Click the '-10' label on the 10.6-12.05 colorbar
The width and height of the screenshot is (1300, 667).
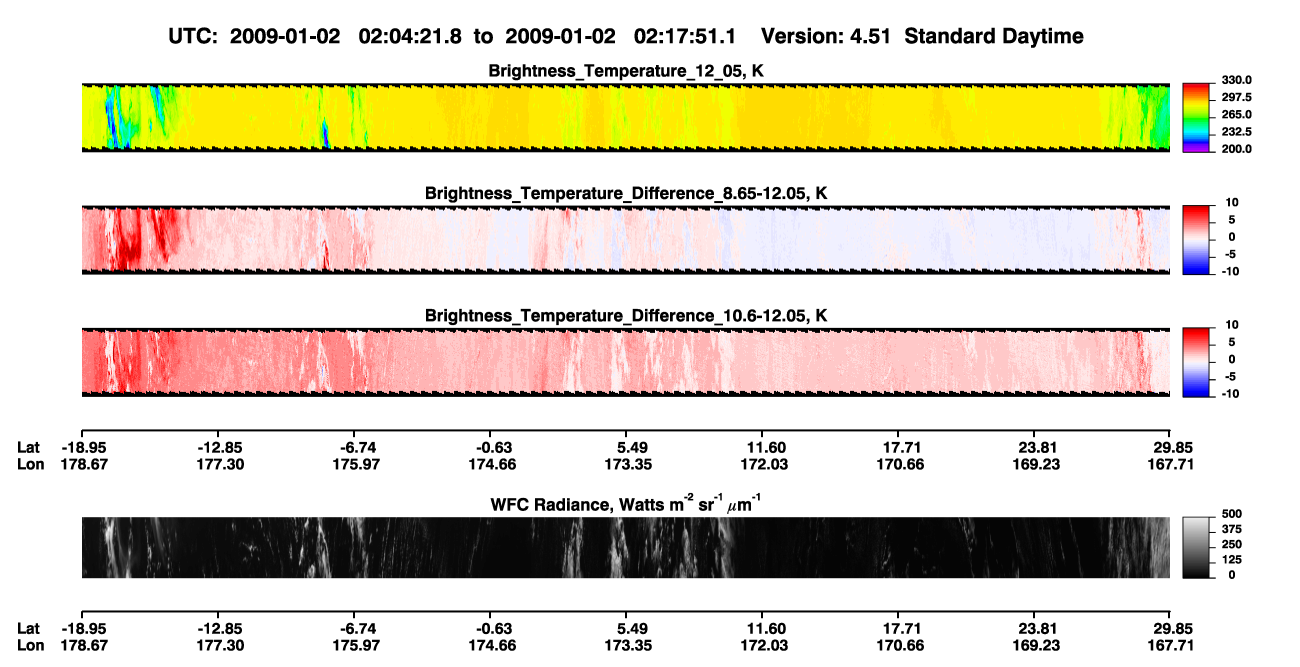(x=1229, y=392)
